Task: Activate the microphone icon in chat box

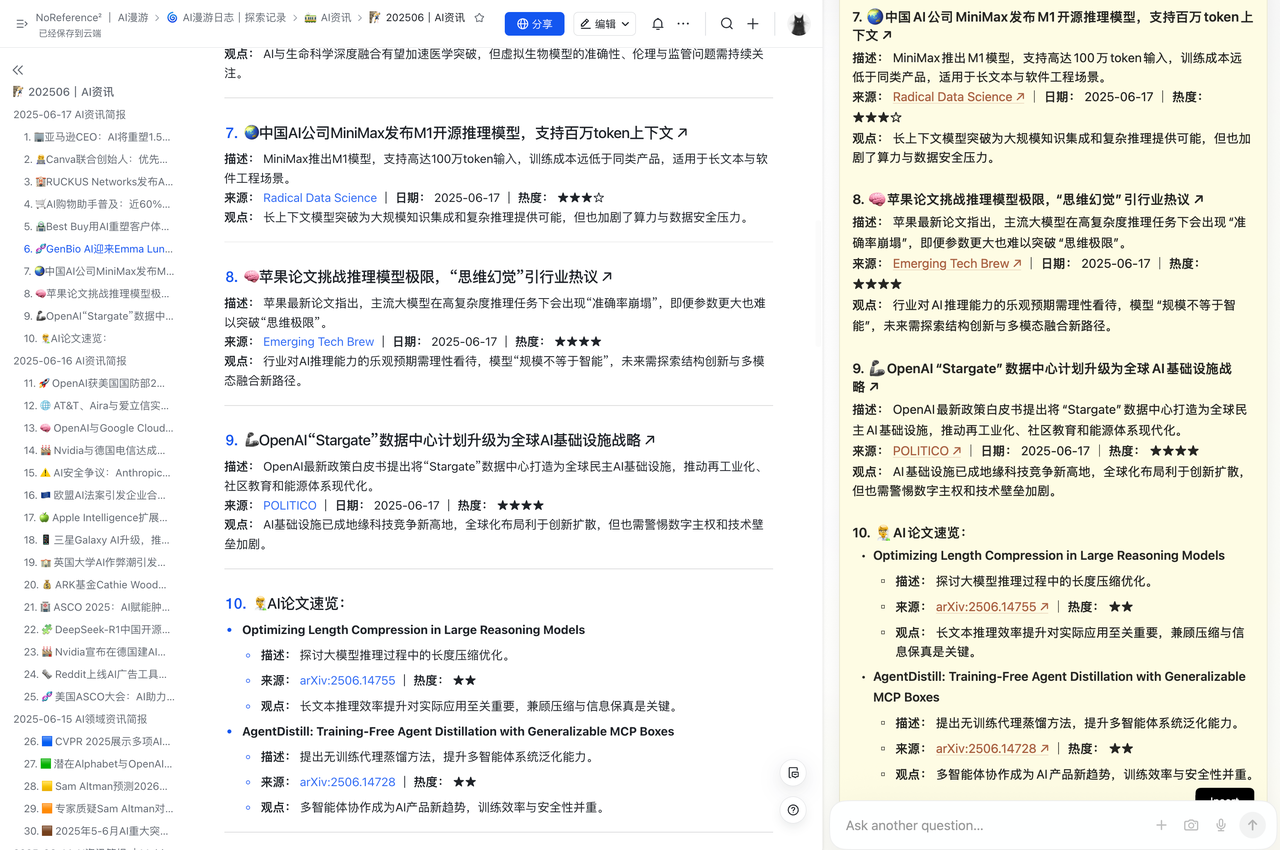Action: pos(1221,825)
